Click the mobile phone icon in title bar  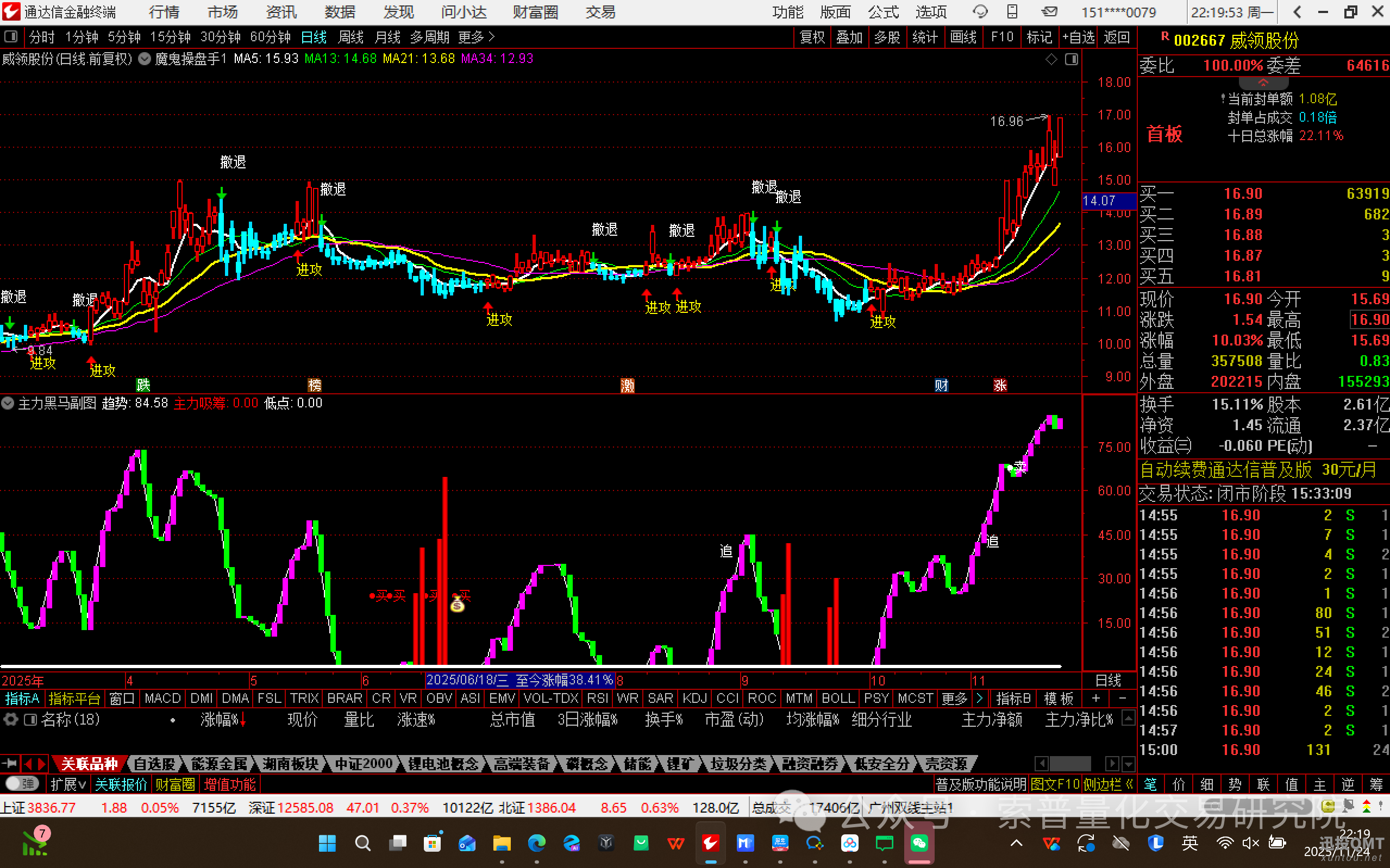[1012, 11]
